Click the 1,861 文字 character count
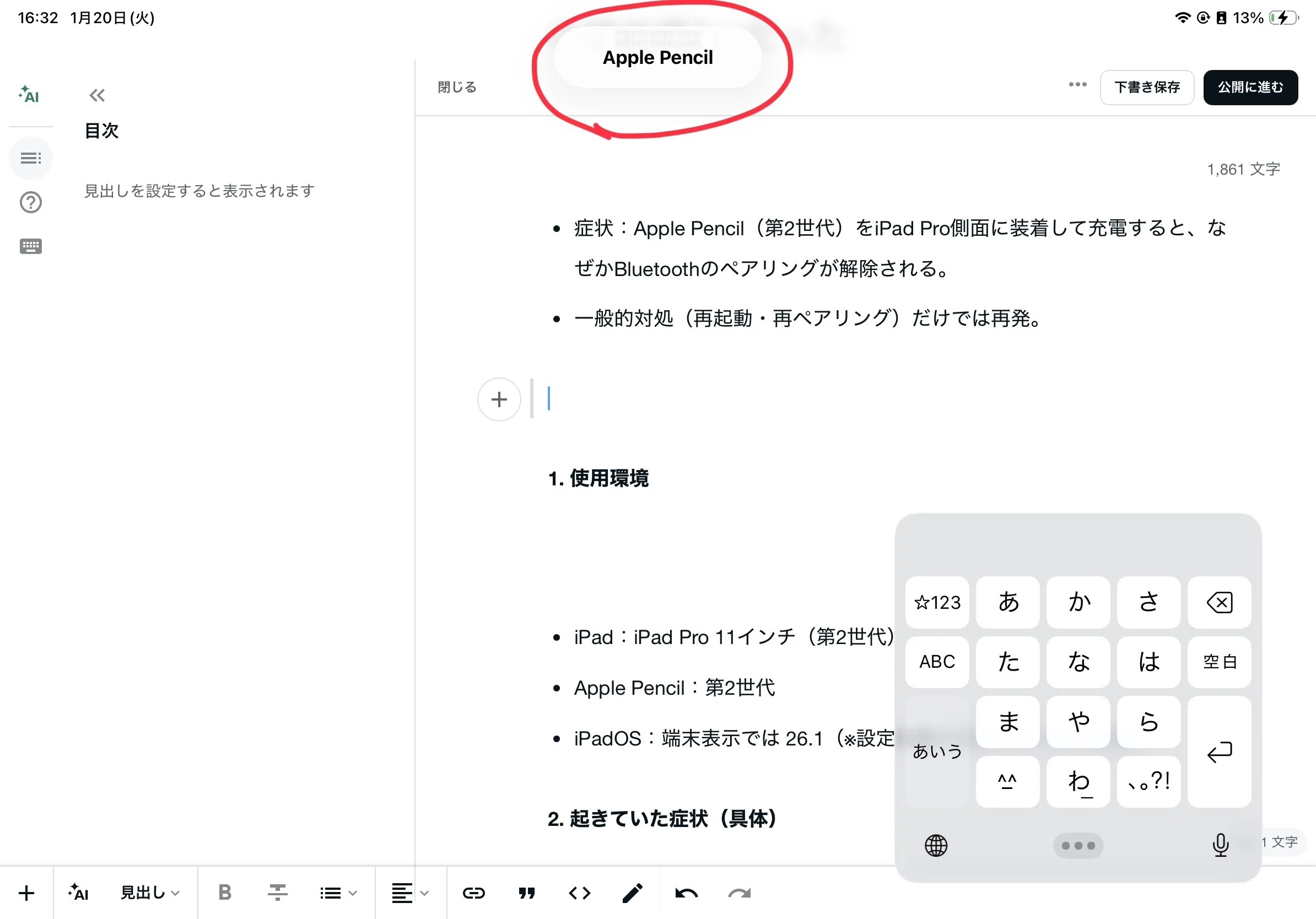 click(1243, 169)
